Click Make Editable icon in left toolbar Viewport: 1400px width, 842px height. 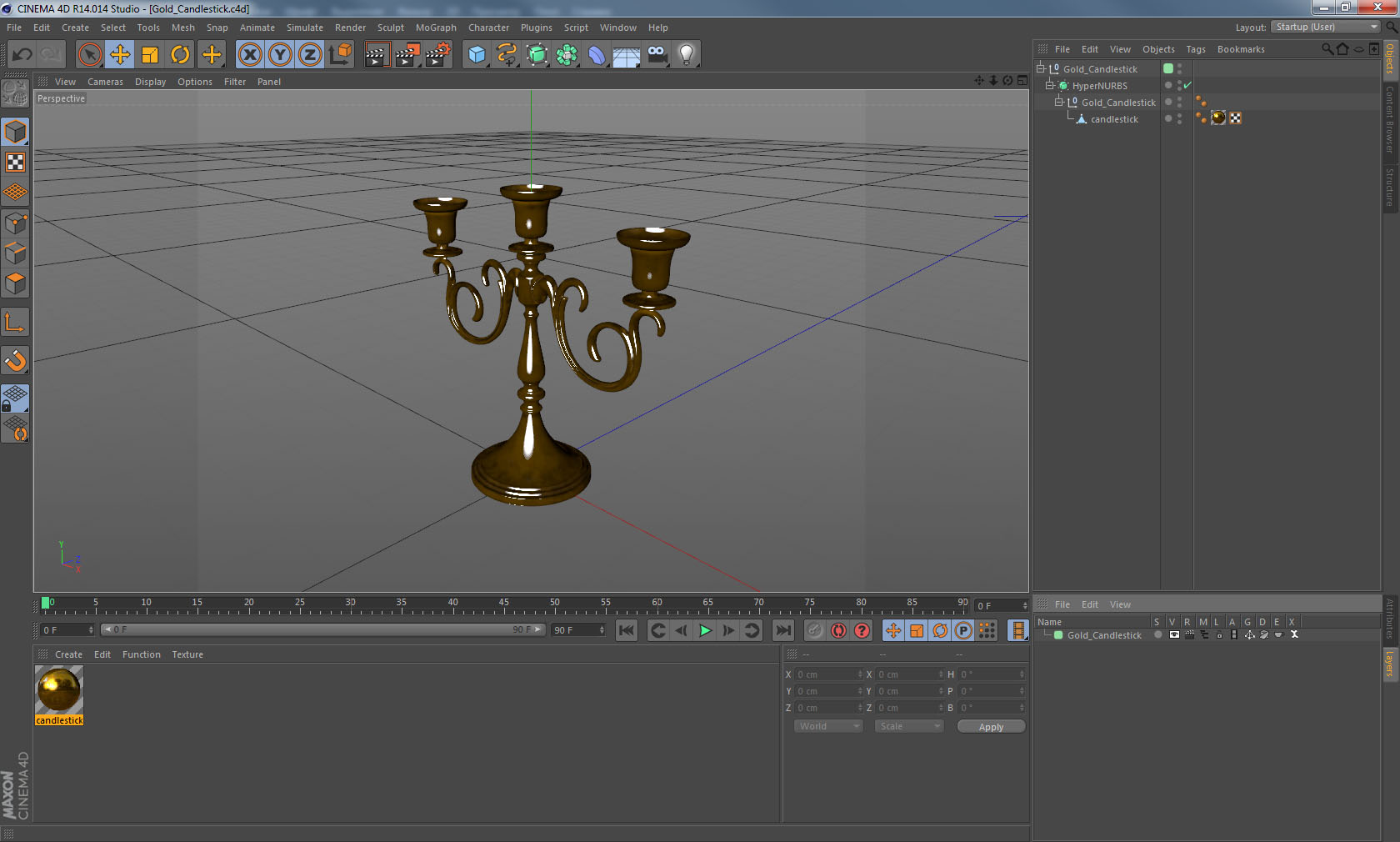pyautogui.click(x=15, y=93)
